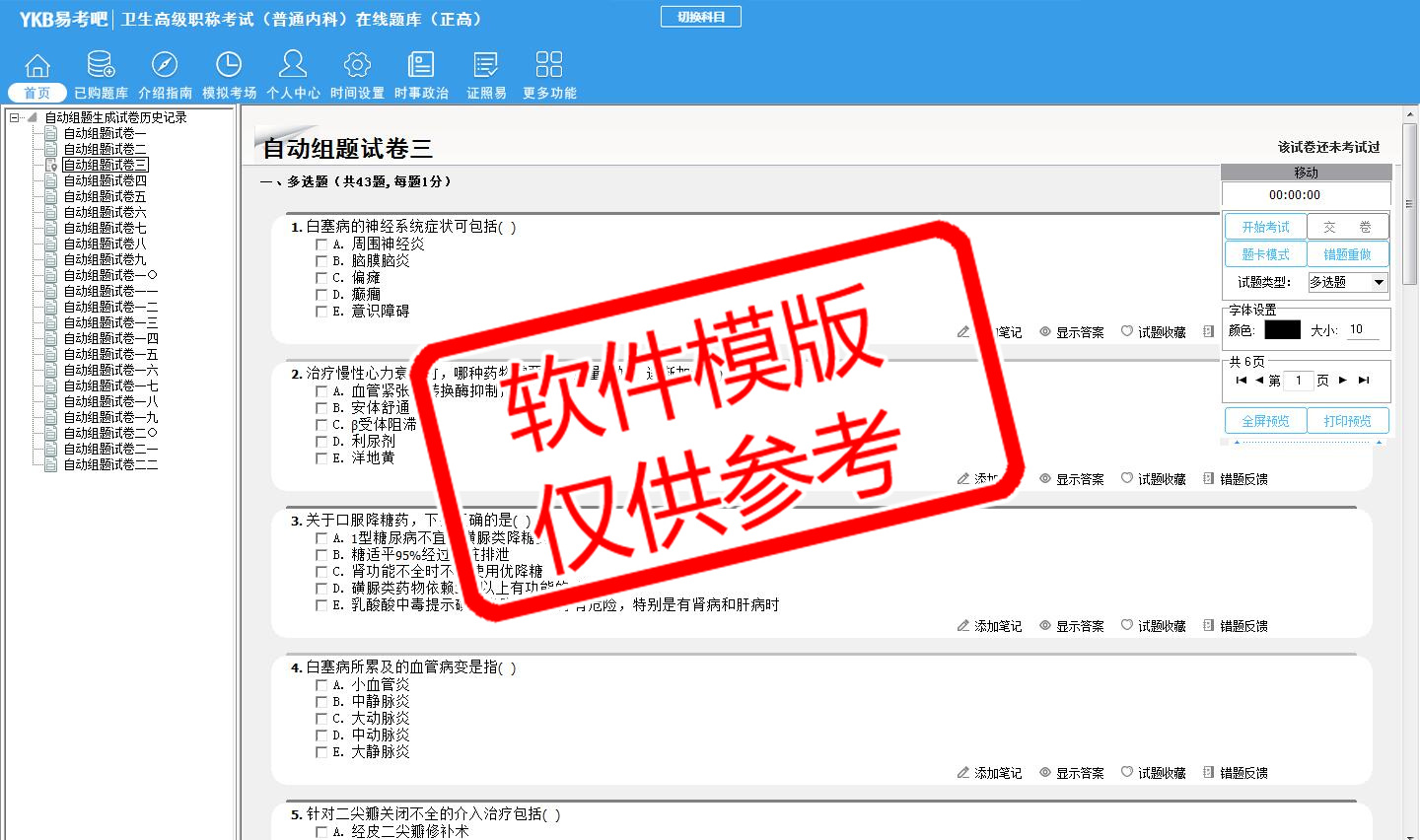The image size is (1420, 840).
Task: Open the 时间设置 gear icon
Action: (357, 66)
